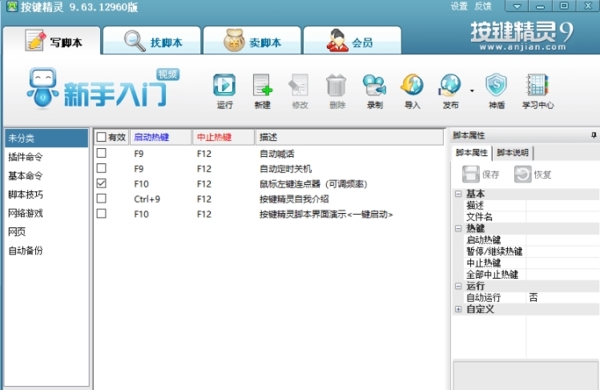
Task: Switch to the 卖脚本 tab
Action: pos(252,41)
